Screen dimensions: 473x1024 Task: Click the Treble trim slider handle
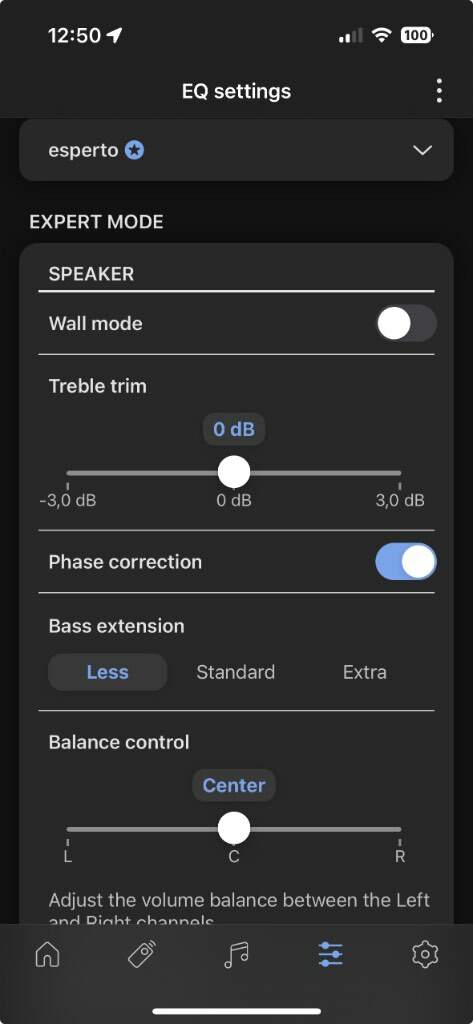[x=234, y=472]
